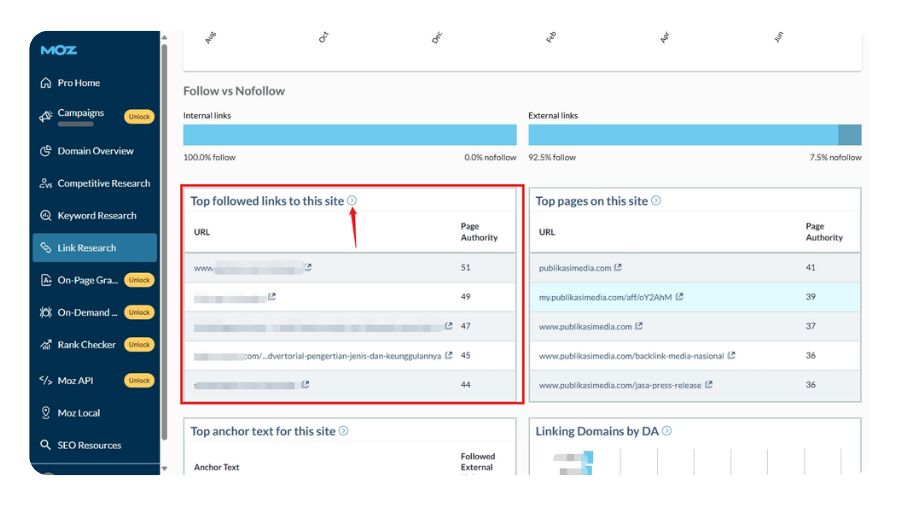Viewport: 900px width, 506px height.
Task: Click info icon beside Top anchor text
Action: click(343, 430)
